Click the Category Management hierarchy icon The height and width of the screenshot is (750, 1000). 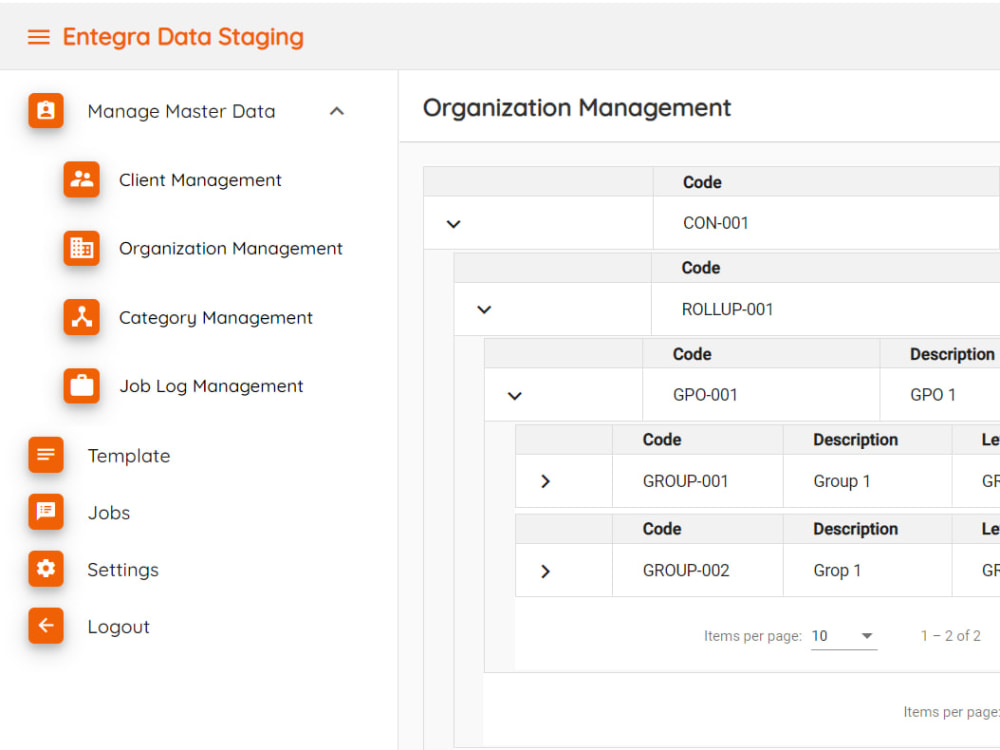coord(82,317)
